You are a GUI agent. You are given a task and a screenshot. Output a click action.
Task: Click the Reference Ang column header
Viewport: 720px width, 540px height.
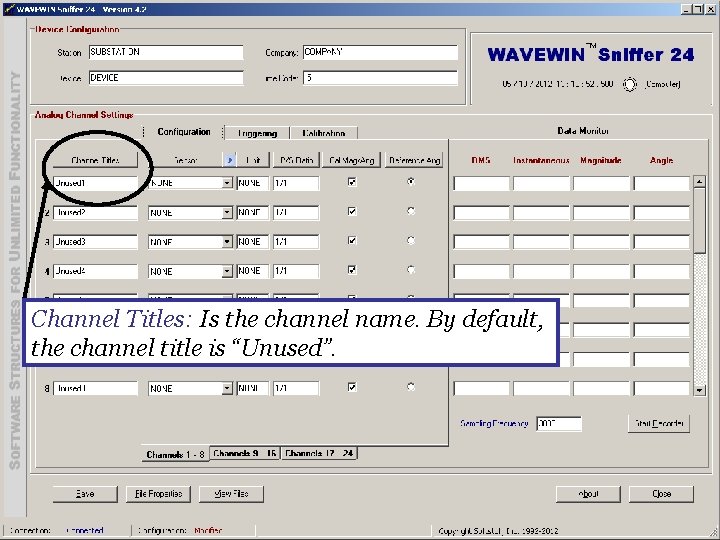tap(414, 160)
